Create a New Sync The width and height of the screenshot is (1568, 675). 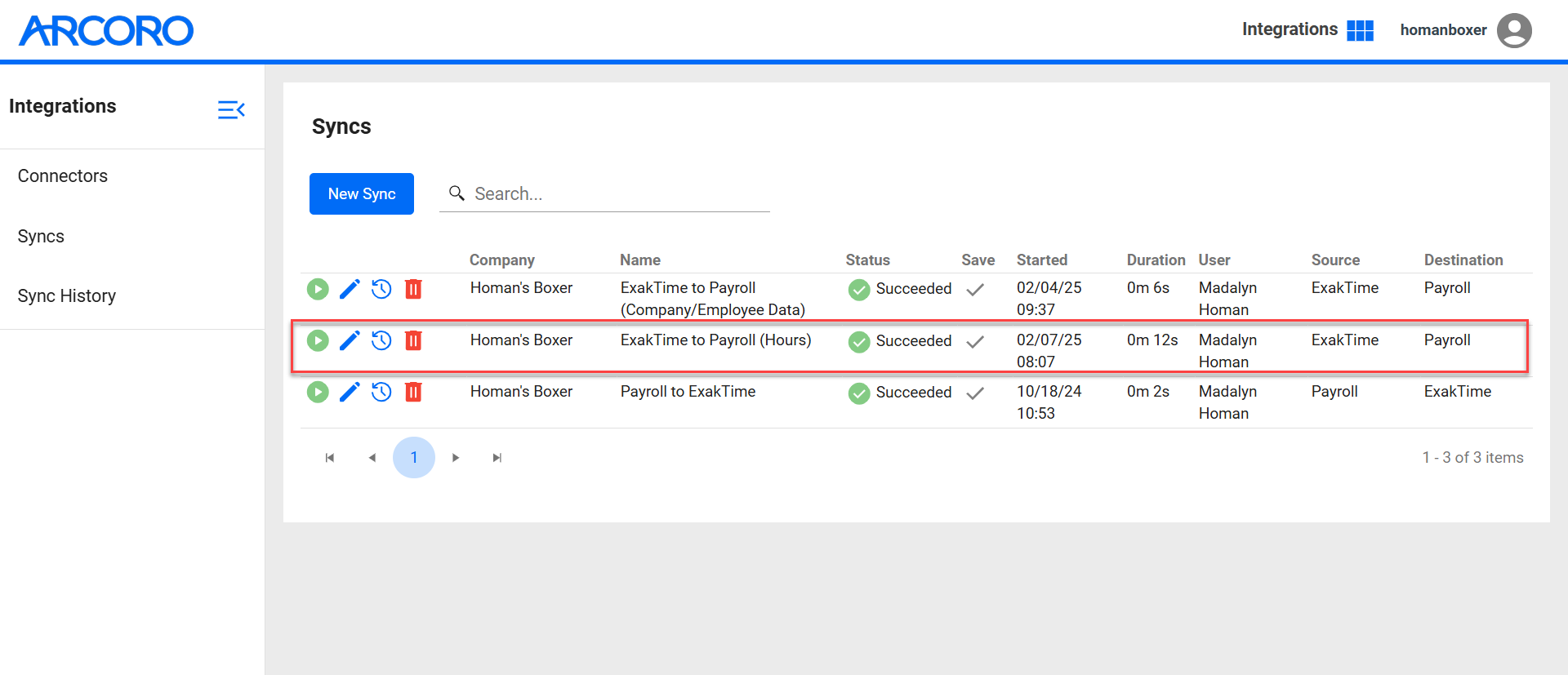[362, 193]
